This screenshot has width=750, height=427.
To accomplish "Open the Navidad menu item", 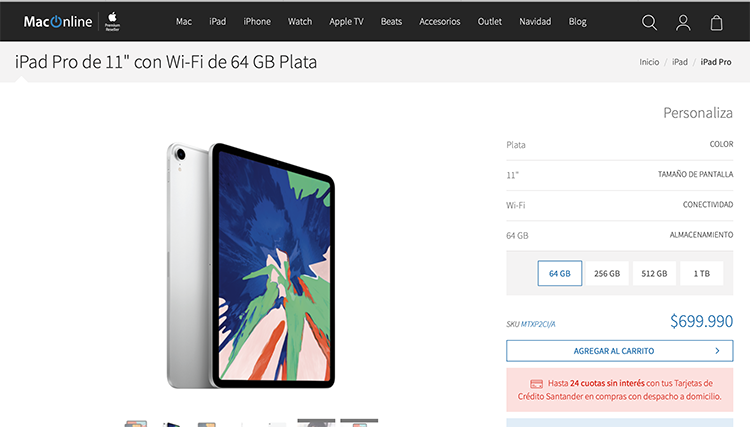I will click(535, 22).
